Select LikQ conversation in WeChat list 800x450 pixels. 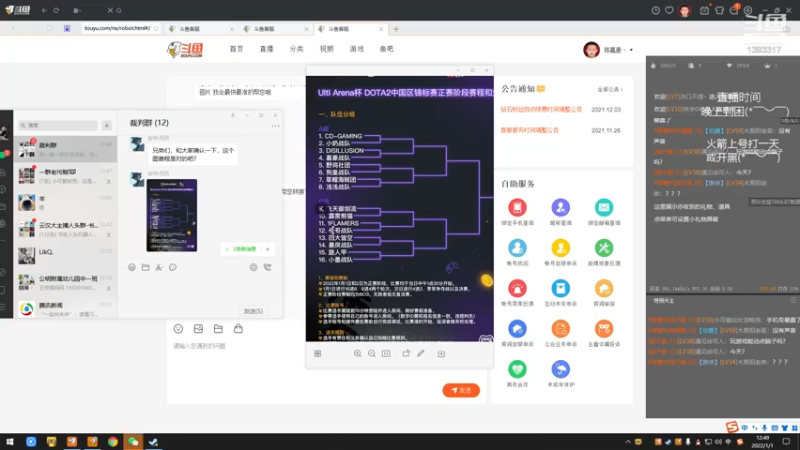click(x=65, y=256)
